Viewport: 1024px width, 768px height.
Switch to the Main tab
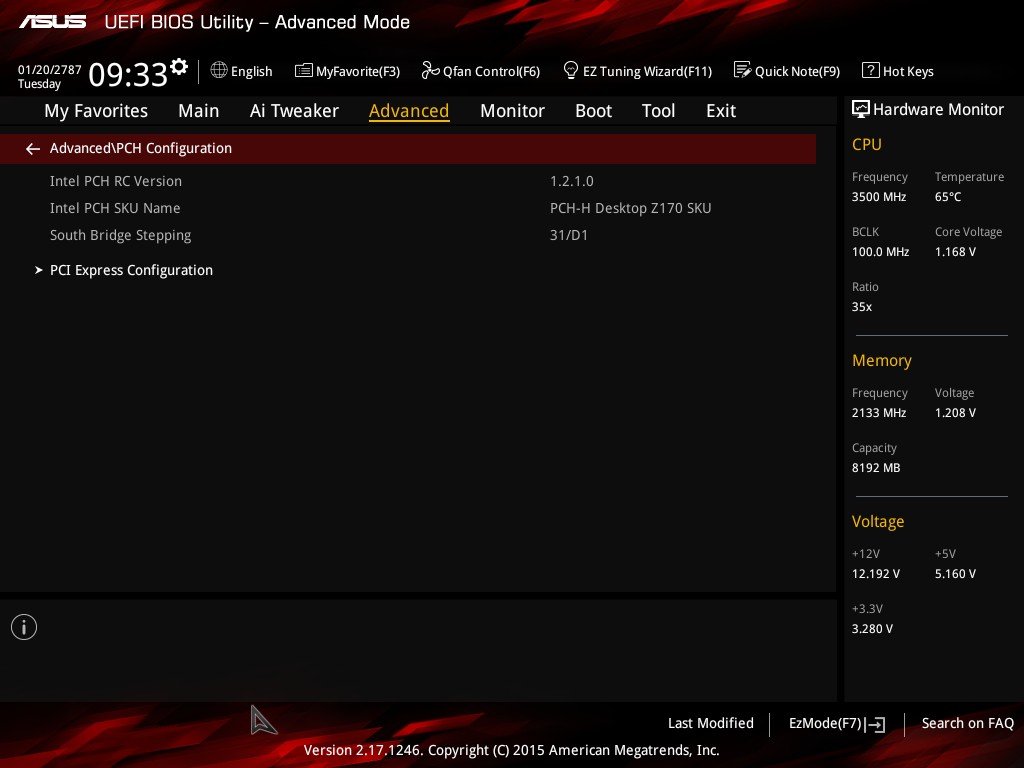click(199, 111)
